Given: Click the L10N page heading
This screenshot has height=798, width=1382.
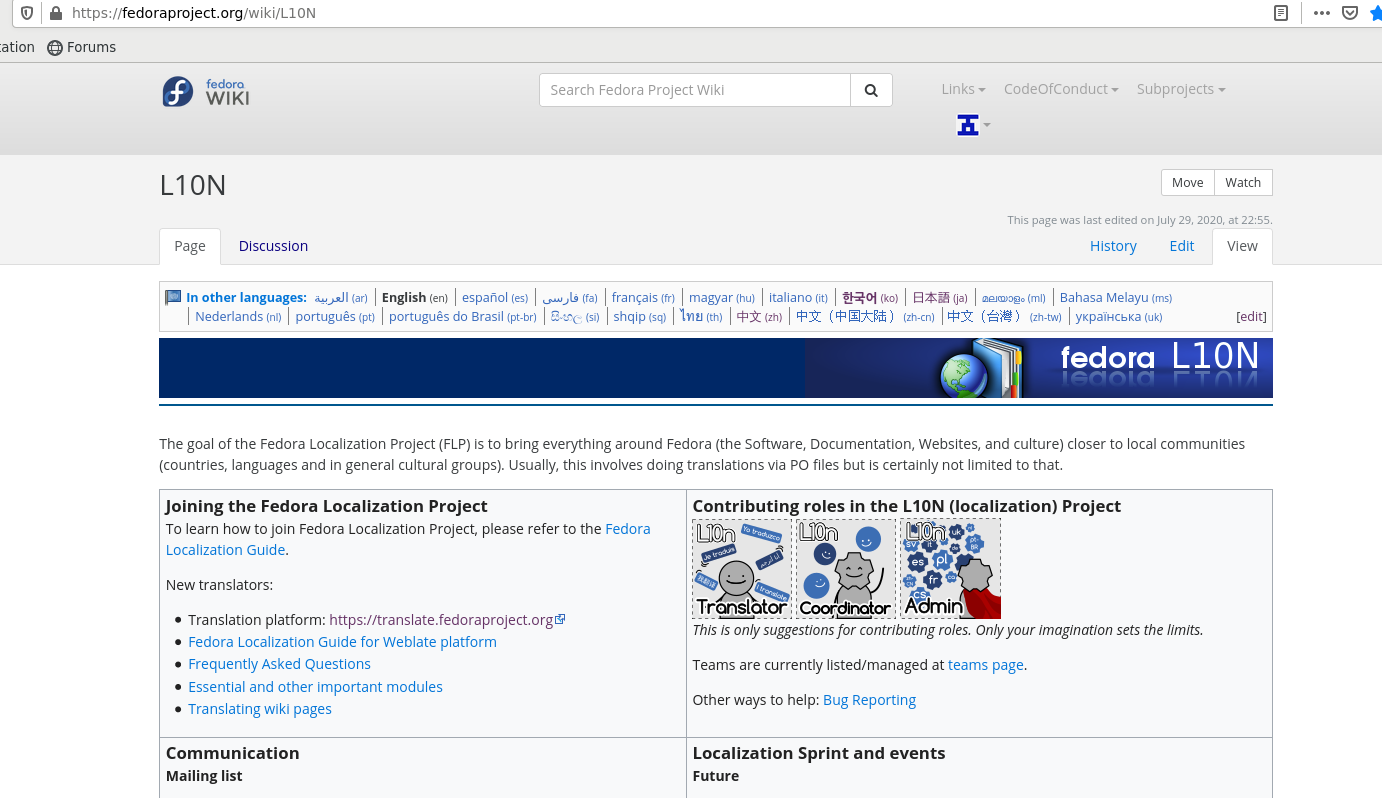Looking at the screenshot, I should (193, 185).
